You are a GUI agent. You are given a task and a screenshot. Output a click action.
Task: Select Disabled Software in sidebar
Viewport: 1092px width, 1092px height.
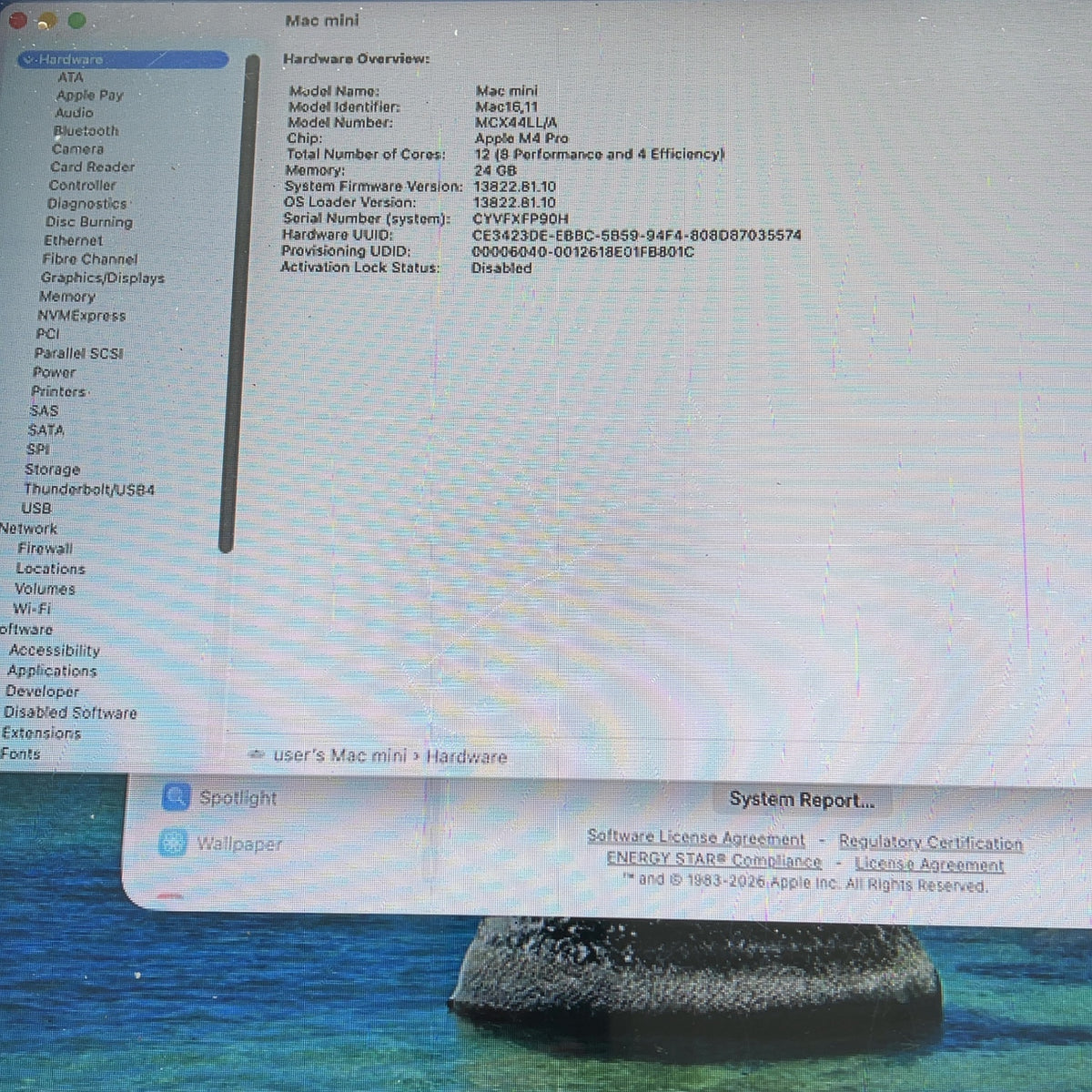click(x=70, y=713)
